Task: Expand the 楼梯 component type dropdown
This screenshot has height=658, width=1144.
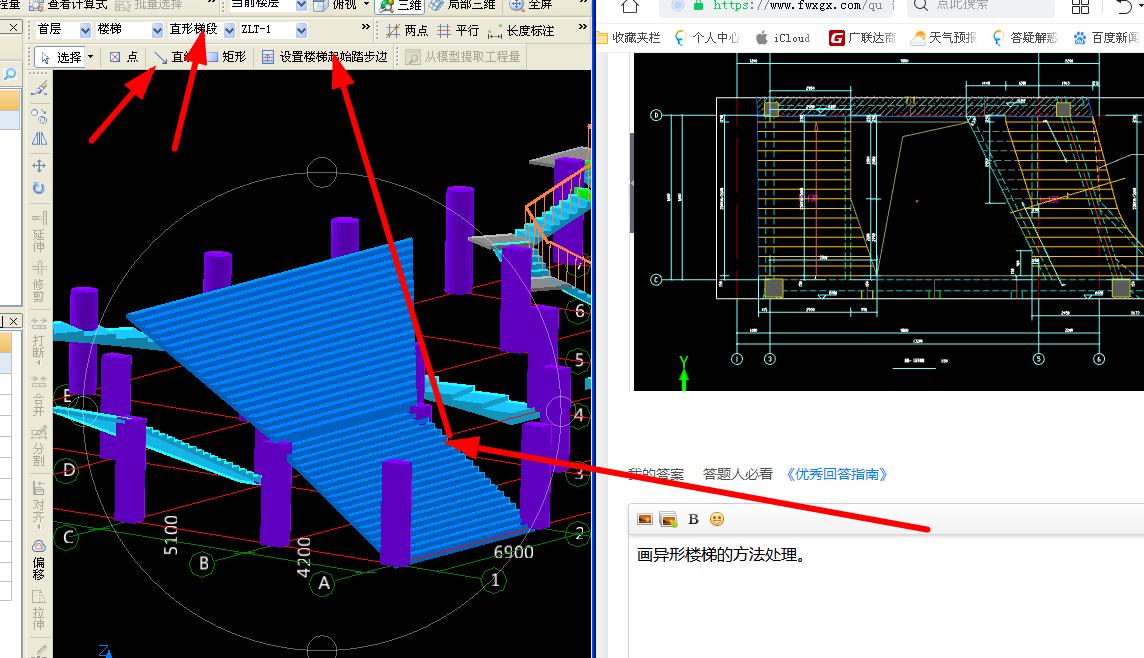Action: tap(157, 30)
